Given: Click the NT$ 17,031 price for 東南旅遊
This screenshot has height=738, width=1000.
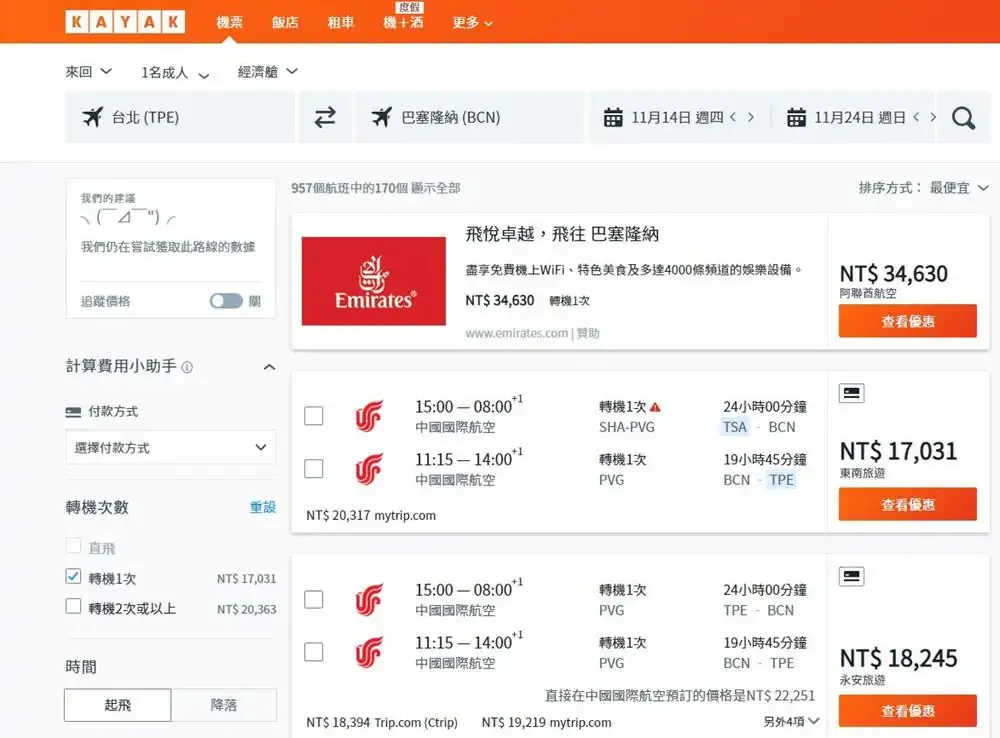Looking at the screenshot, I should point(899,451).
